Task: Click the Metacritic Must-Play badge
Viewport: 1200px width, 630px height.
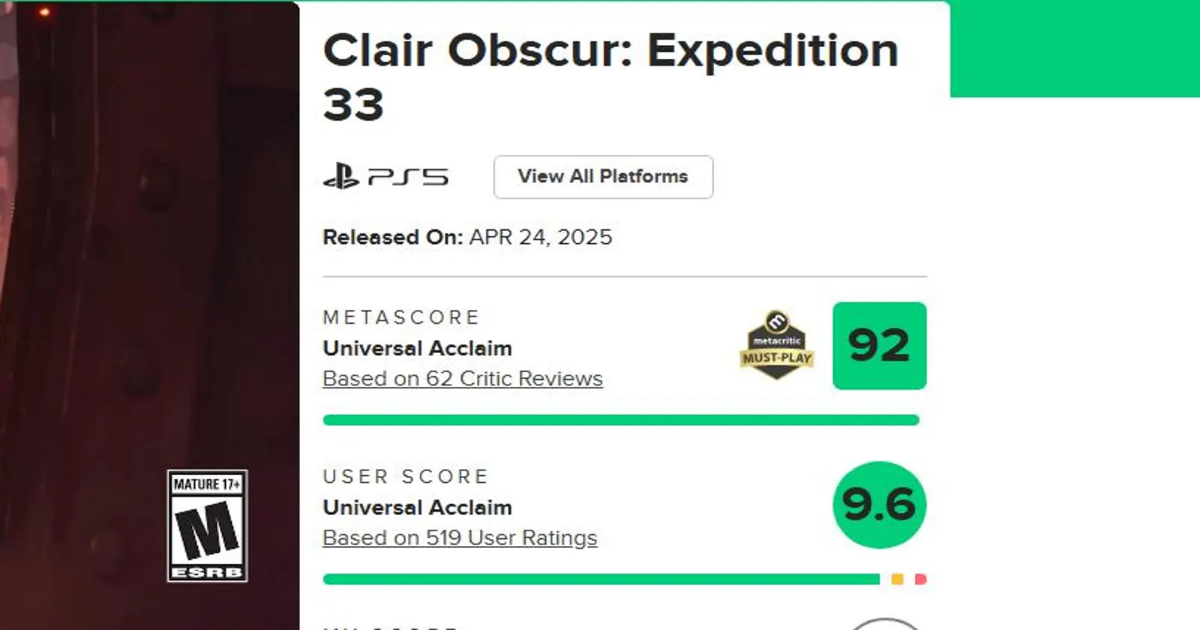Action: [774, 346]
